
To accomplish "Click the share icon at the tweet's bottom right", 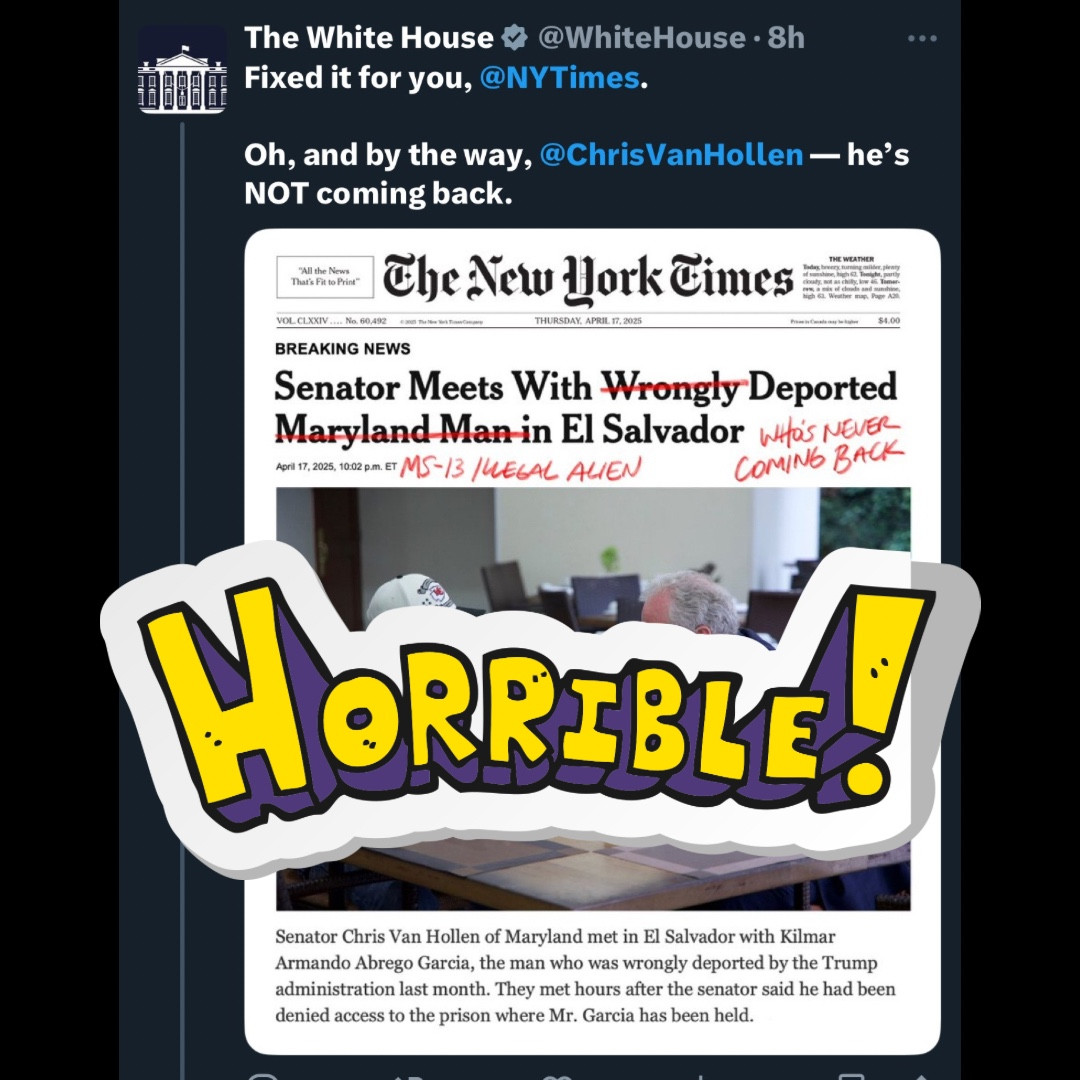I will [921, 1076].
